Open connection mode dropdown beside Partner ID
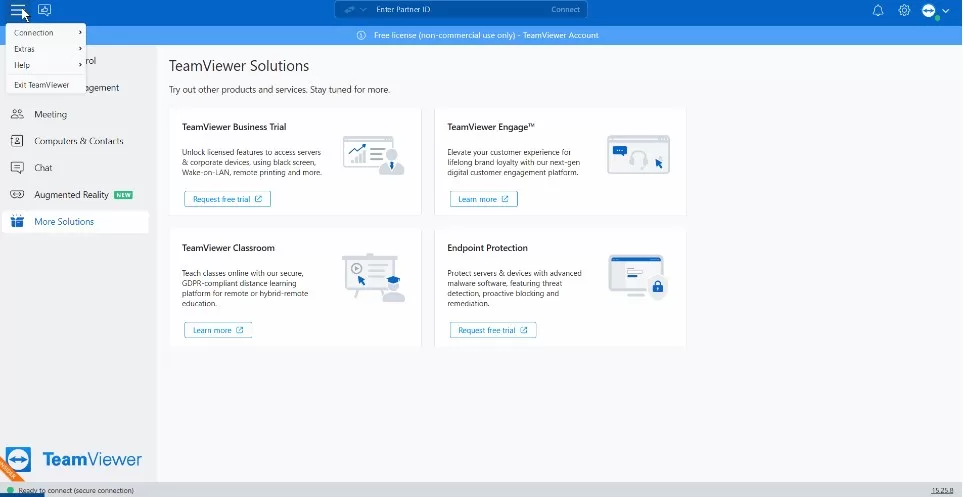 pyautogui.click(x=355, y=9)
